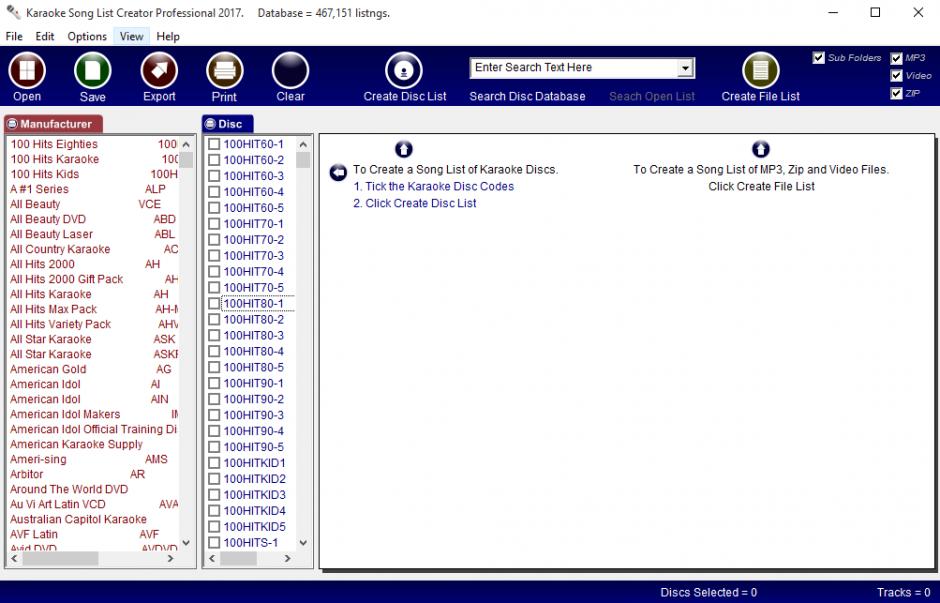Click Tracks status bar entry

(903, 592)
